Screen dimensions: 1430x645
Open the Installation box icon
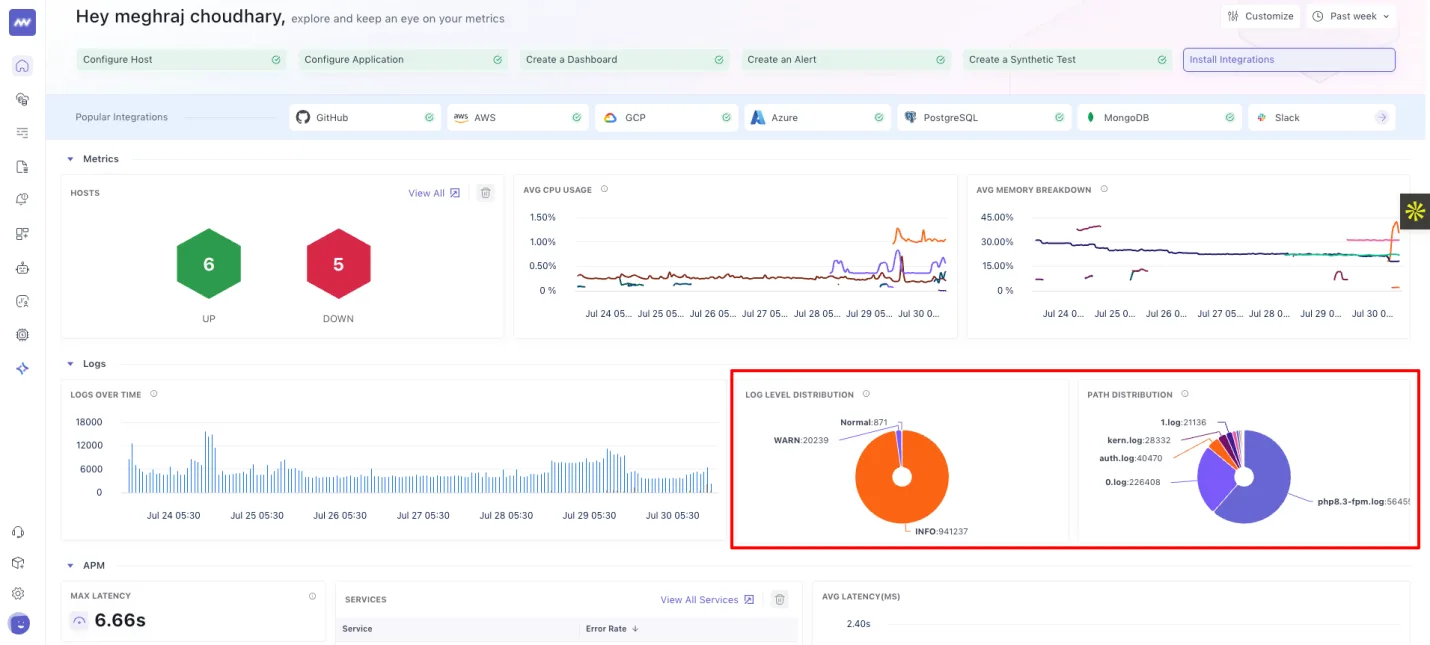18,563
